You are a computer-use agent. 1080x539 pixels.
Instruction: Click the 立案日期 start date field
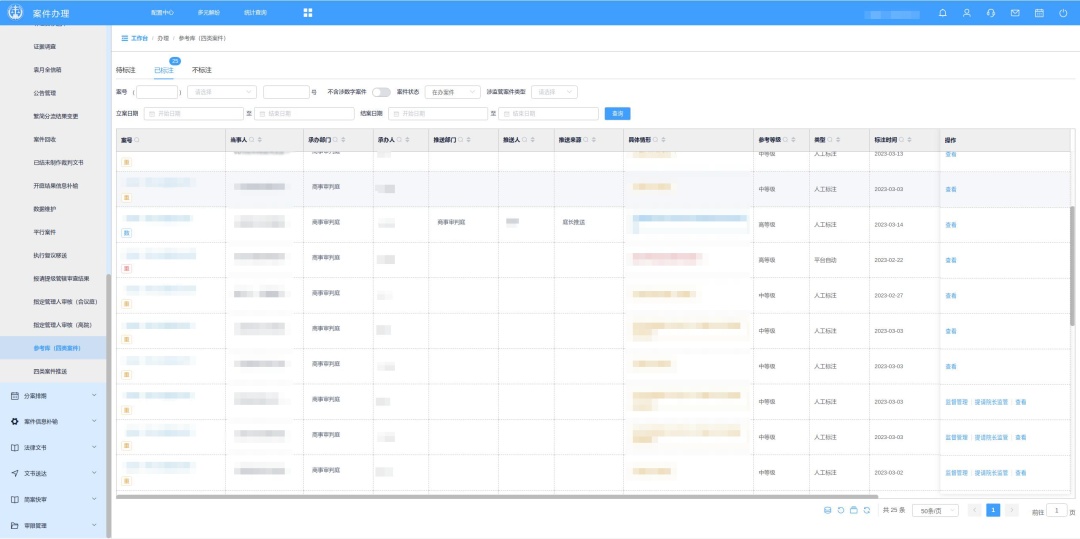[x=194, y=114]
